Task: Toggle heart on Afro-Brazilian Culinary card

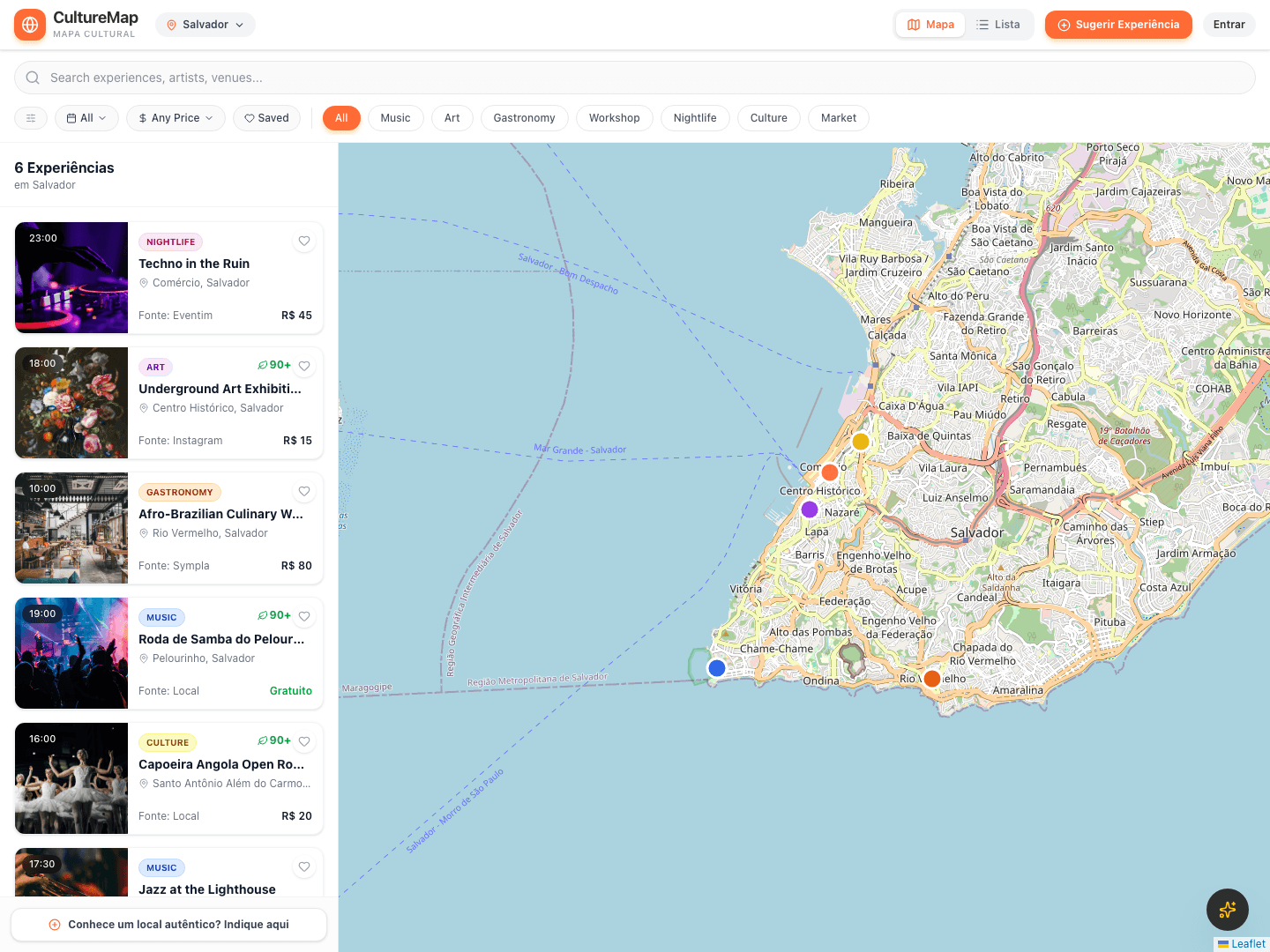Action: (304, 492)
